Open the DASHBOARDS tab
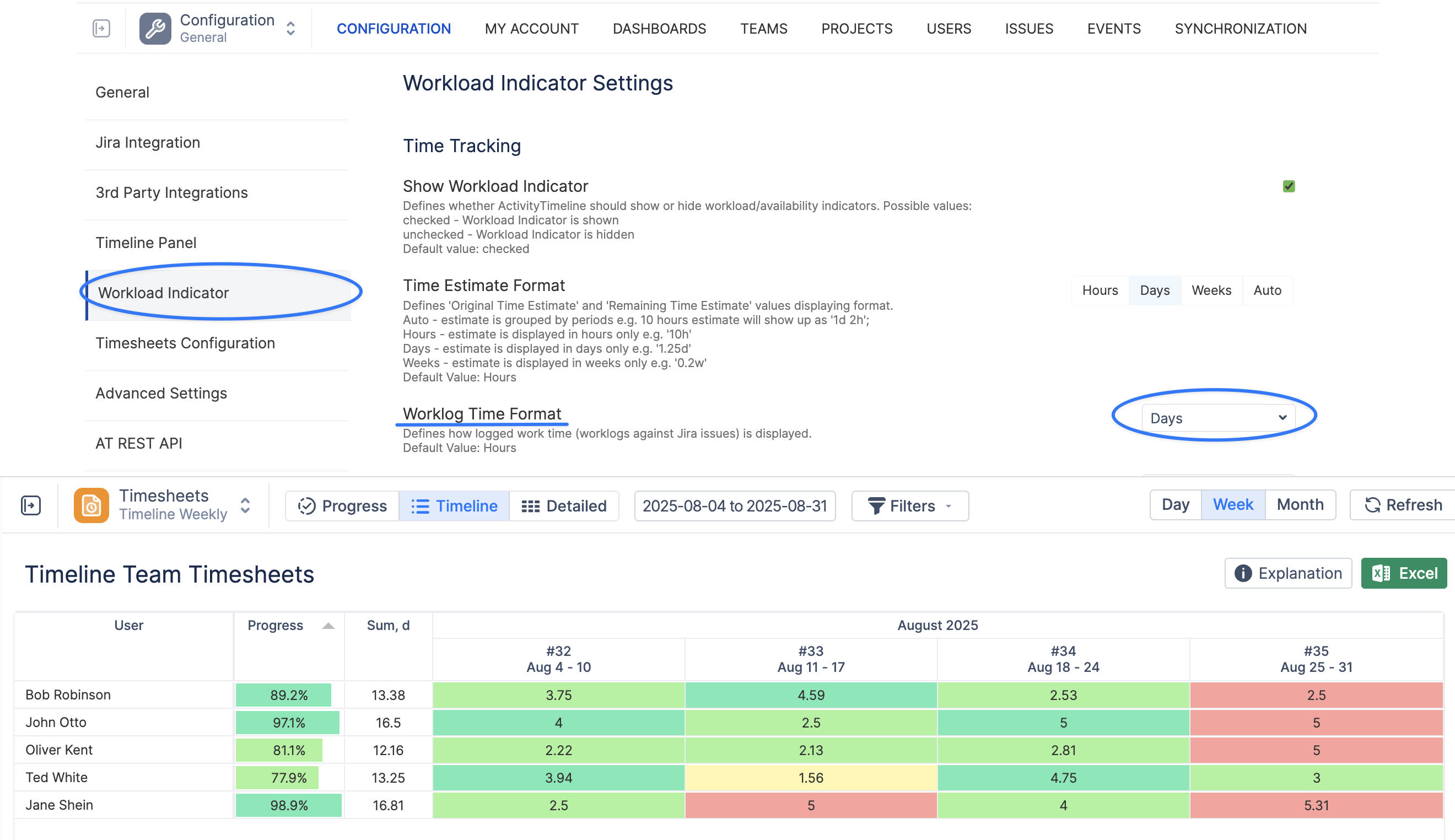The image size is (1455, 840). click(659, 28)
